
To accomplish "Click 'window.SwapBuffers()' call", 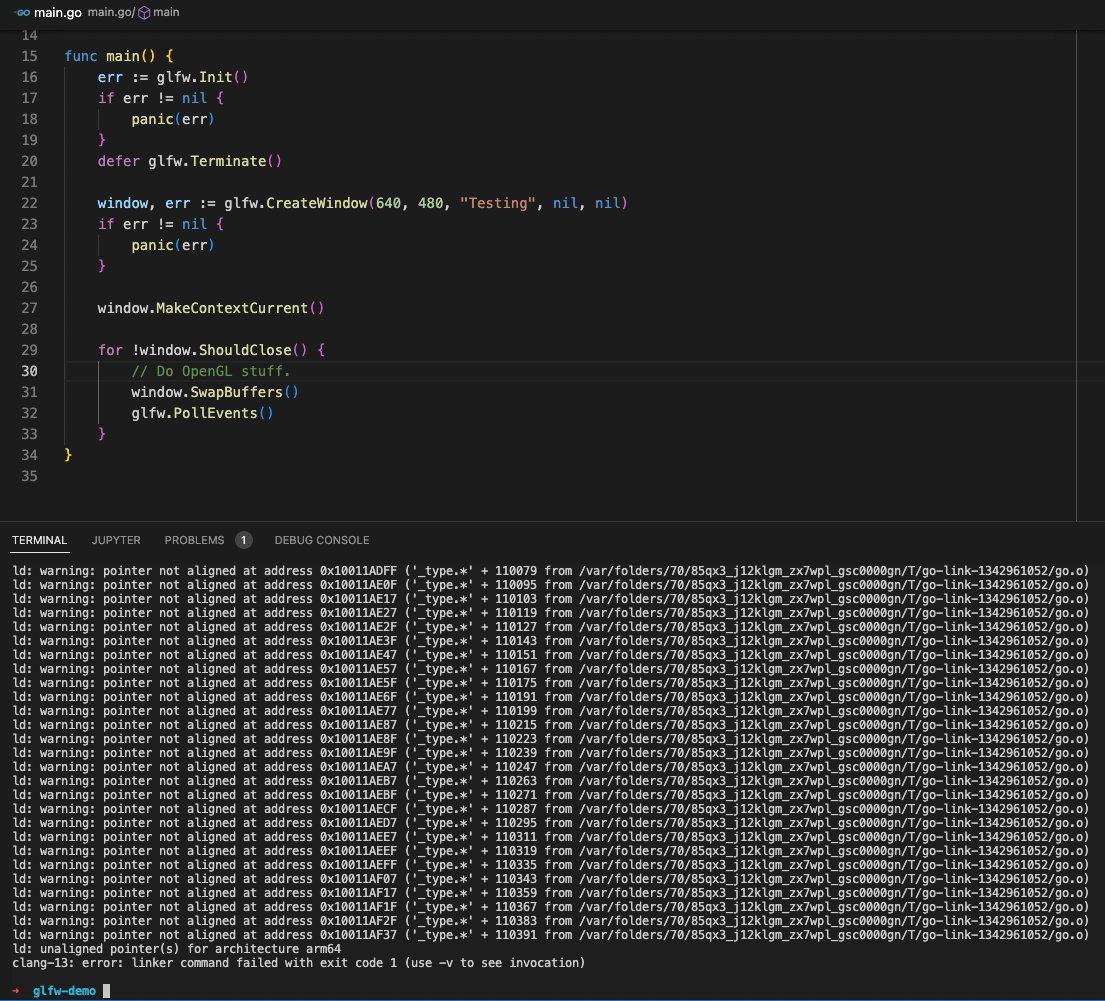I will click(215, 392).
